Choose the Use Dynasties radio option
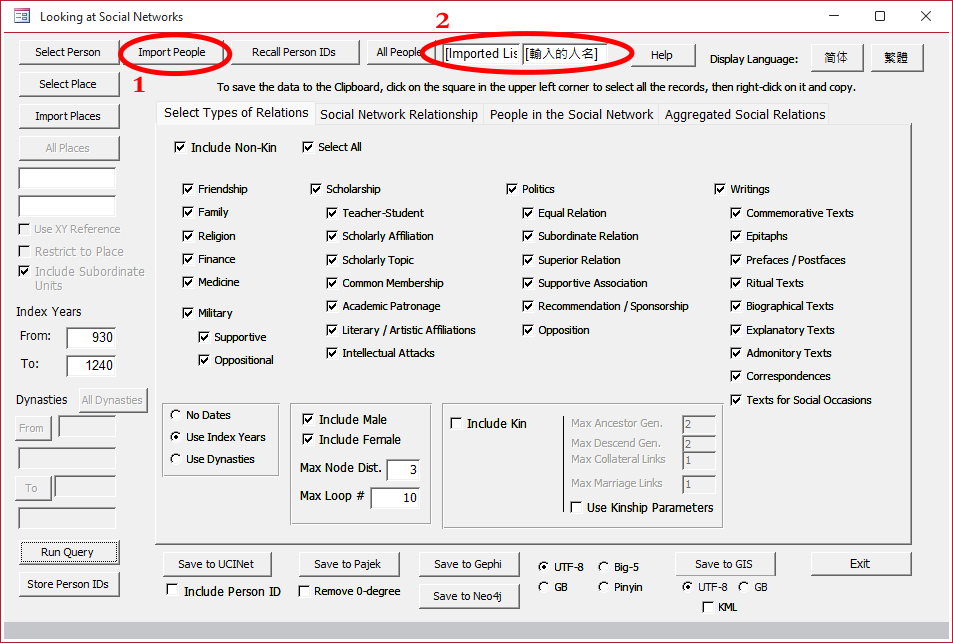This screenshot has width=953, height=643. point(176,459)
